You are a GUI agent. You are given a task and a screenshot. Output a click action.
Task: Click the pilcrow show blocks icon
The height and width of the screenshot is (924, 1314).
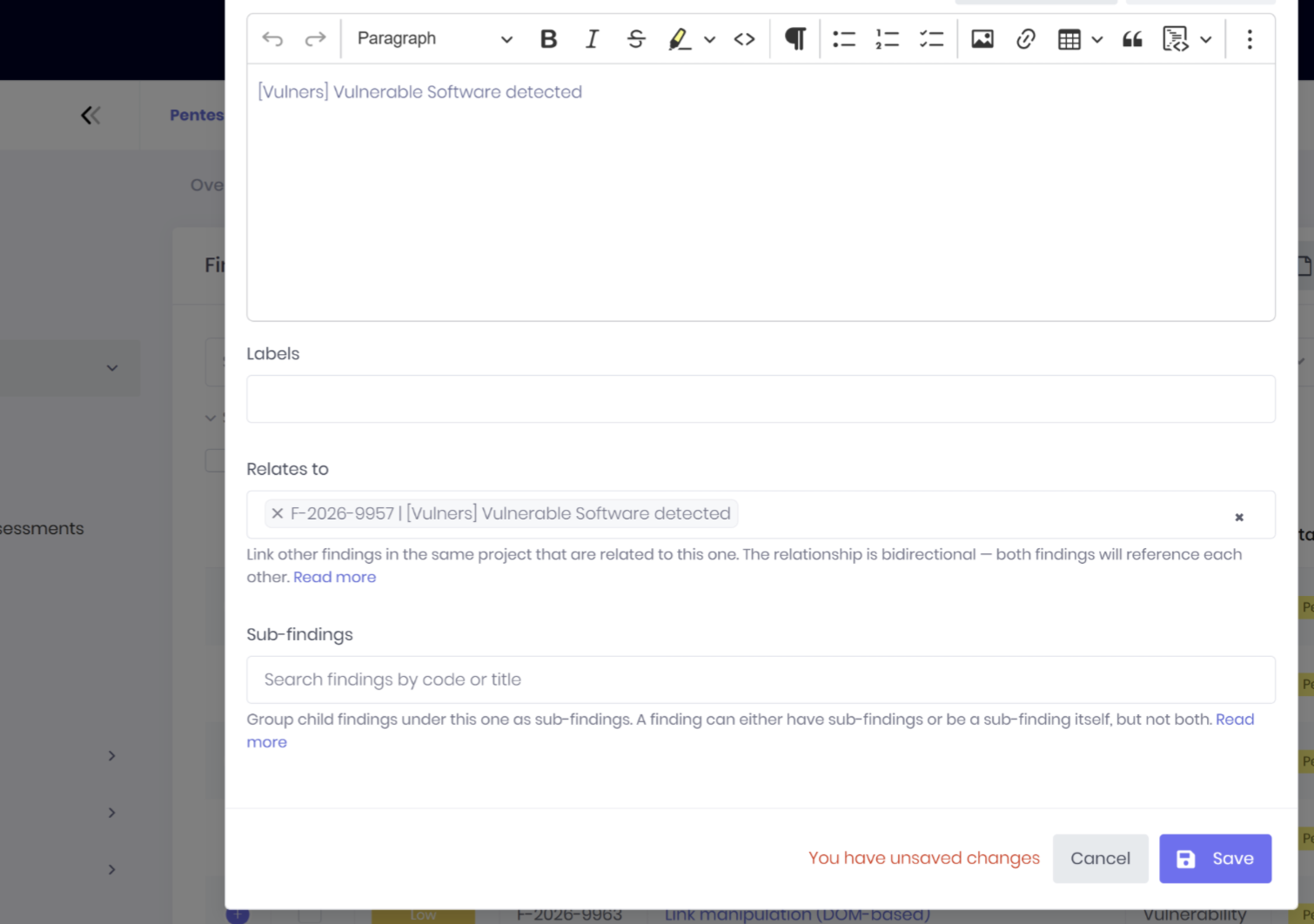pos(795,39)
